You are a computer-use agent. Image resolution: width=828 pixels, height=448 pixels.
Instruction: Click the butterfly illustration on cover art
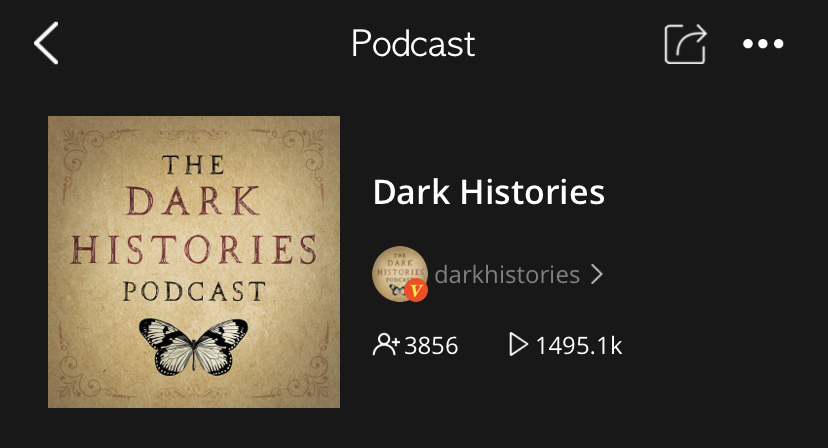pos(193,347)
